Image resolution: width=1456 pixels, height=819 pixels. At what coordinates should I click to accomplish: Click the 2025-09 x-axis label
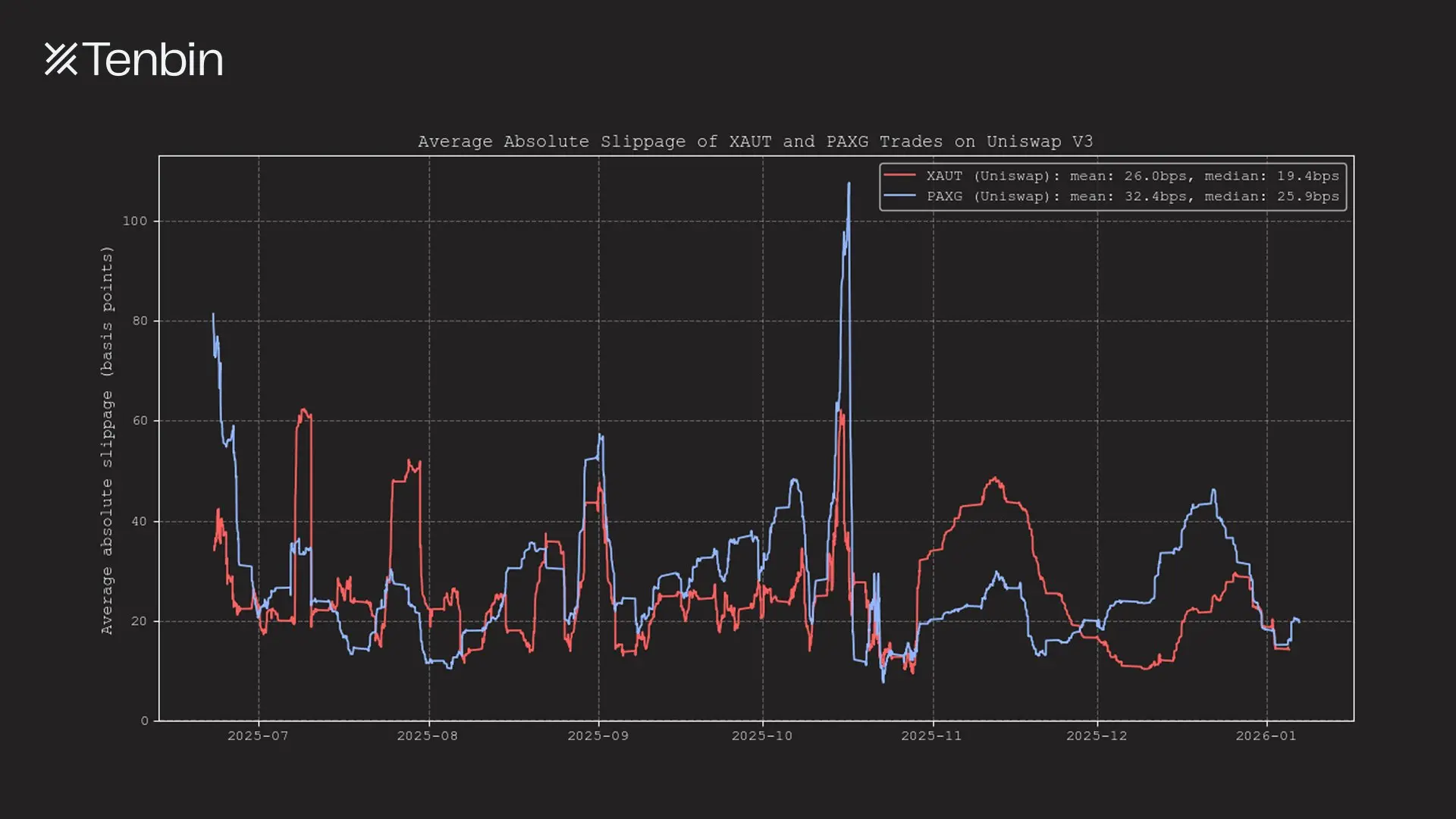coord(598,736)
